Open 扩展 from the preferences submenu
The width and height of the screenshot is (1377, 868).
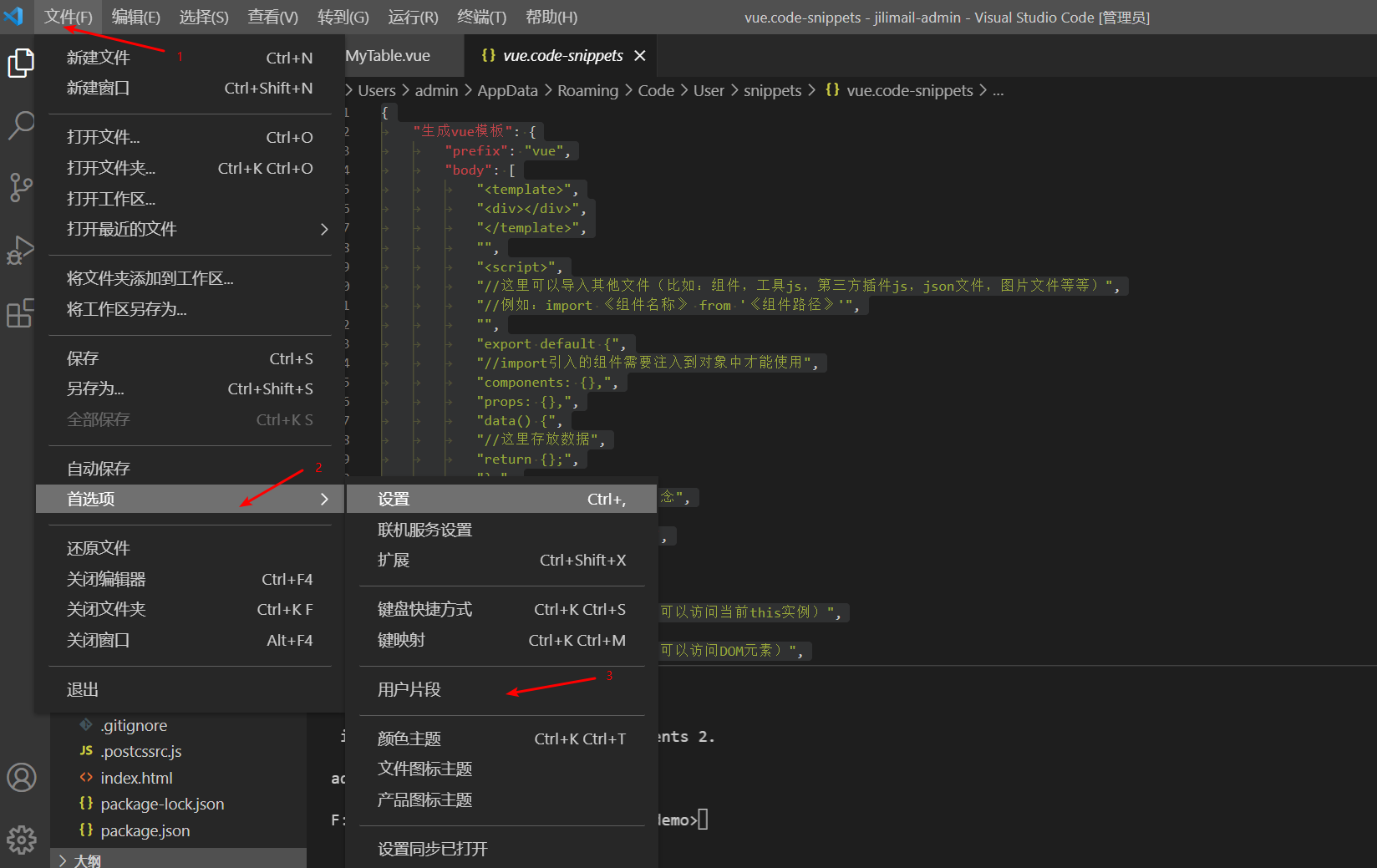[x=502, y=560]
